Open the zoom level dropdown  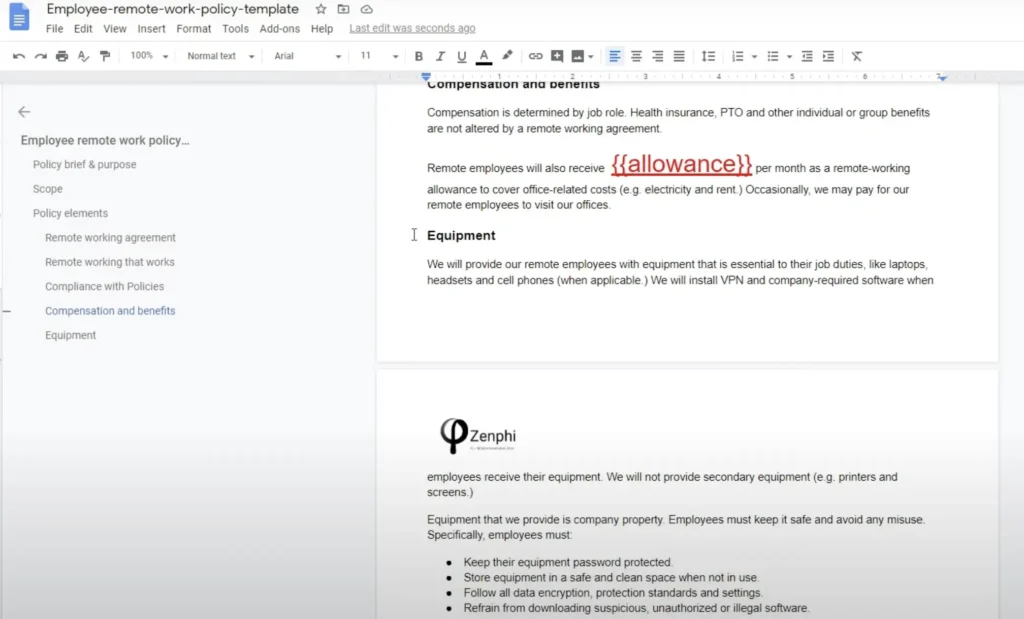(x=149, y=56)
